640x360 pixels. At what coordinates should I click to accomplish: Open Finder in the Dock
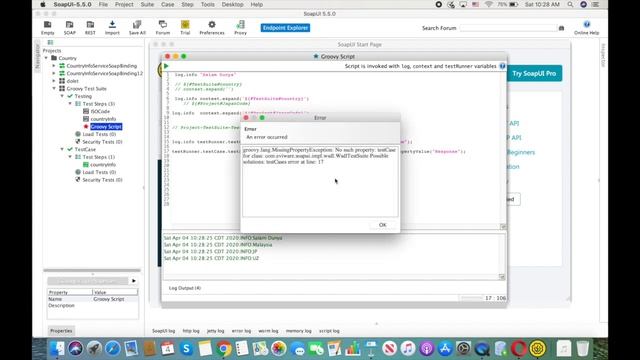57,349
